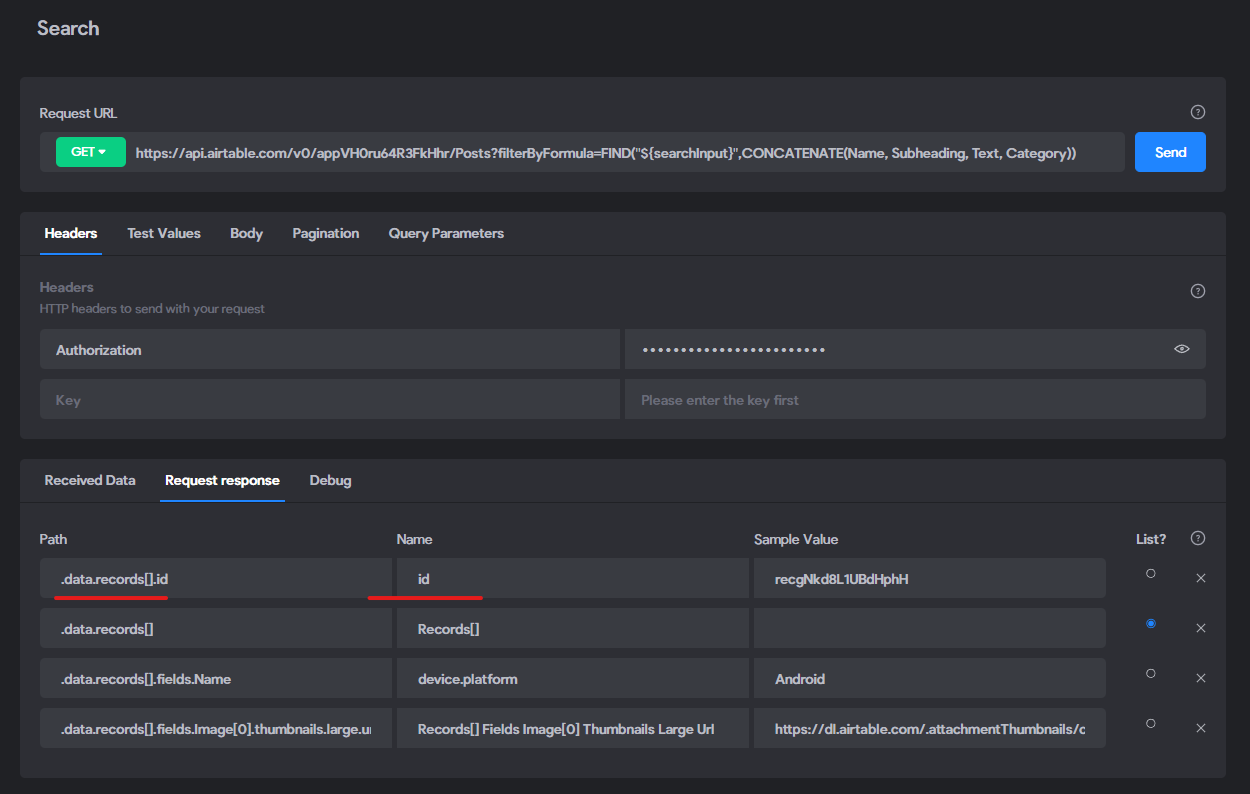Image resolution: width=1250 pixels, height=794 pixels.
Task: Edit the Records[] Fields Image[0] Thumbnails name field
Action: (x=573, y=728)
